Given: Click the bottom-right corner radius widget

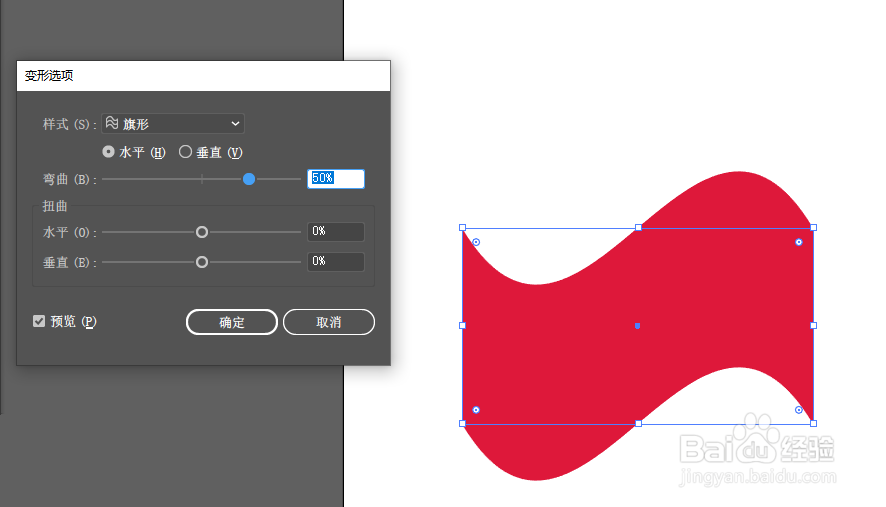Looking at the screenshot, I should (798, 410).
